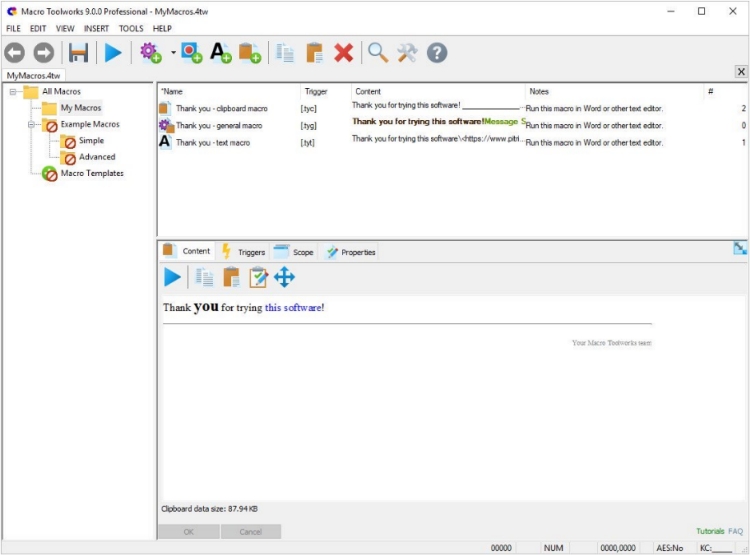Open settings with hammer and wrench icon
The width and height of the screenshot is (750, 555).
[x=407, y=53]
